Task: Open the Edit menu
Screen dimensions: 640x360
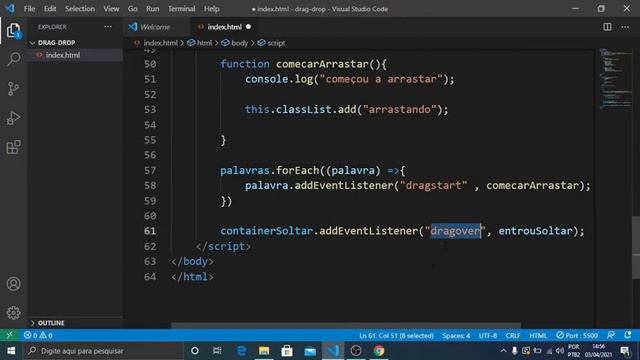Action: coord(50,9)
